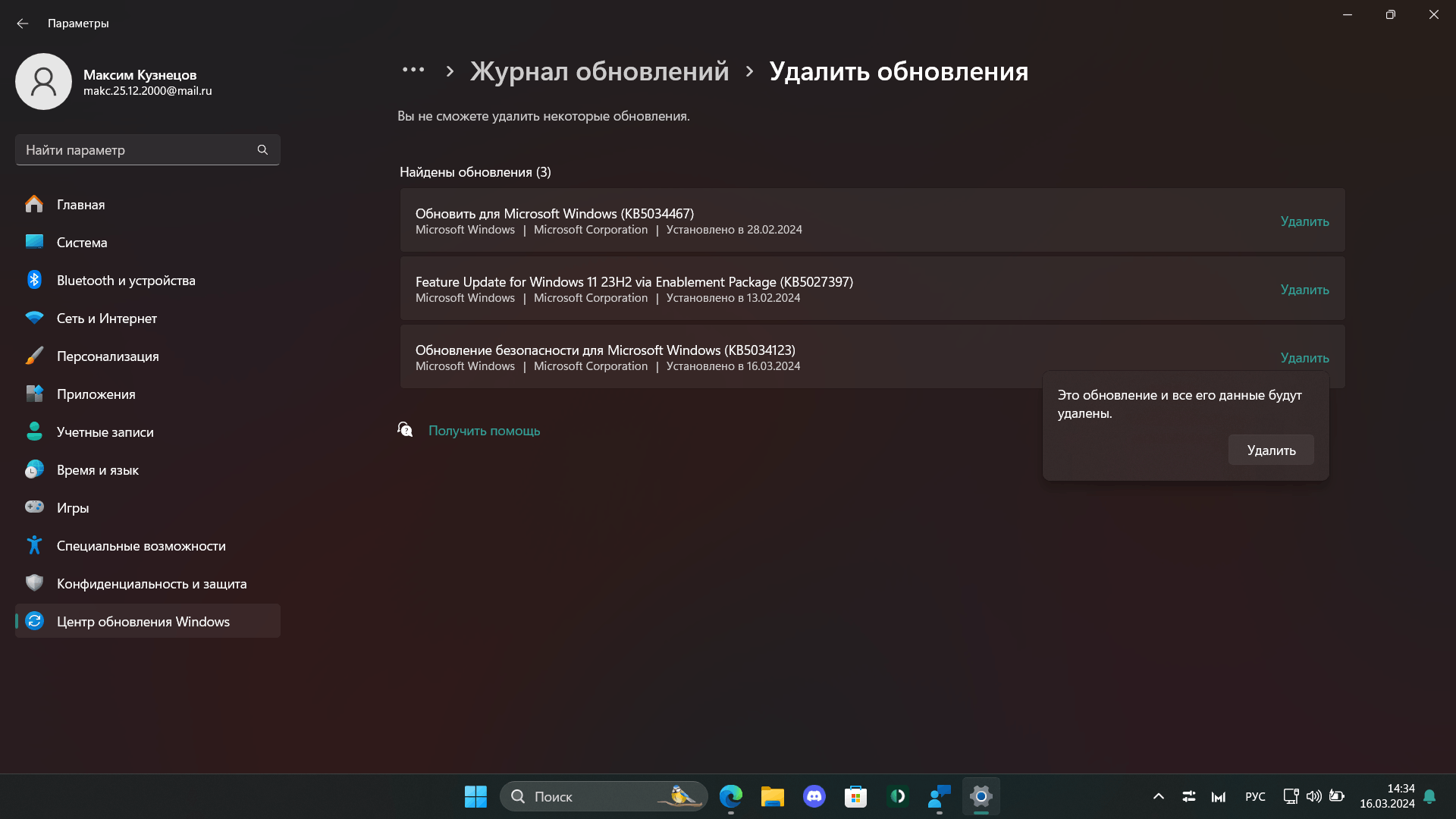Open the Windows Start menu
This screenshot has height=819, width=1456.
[475, 796]
